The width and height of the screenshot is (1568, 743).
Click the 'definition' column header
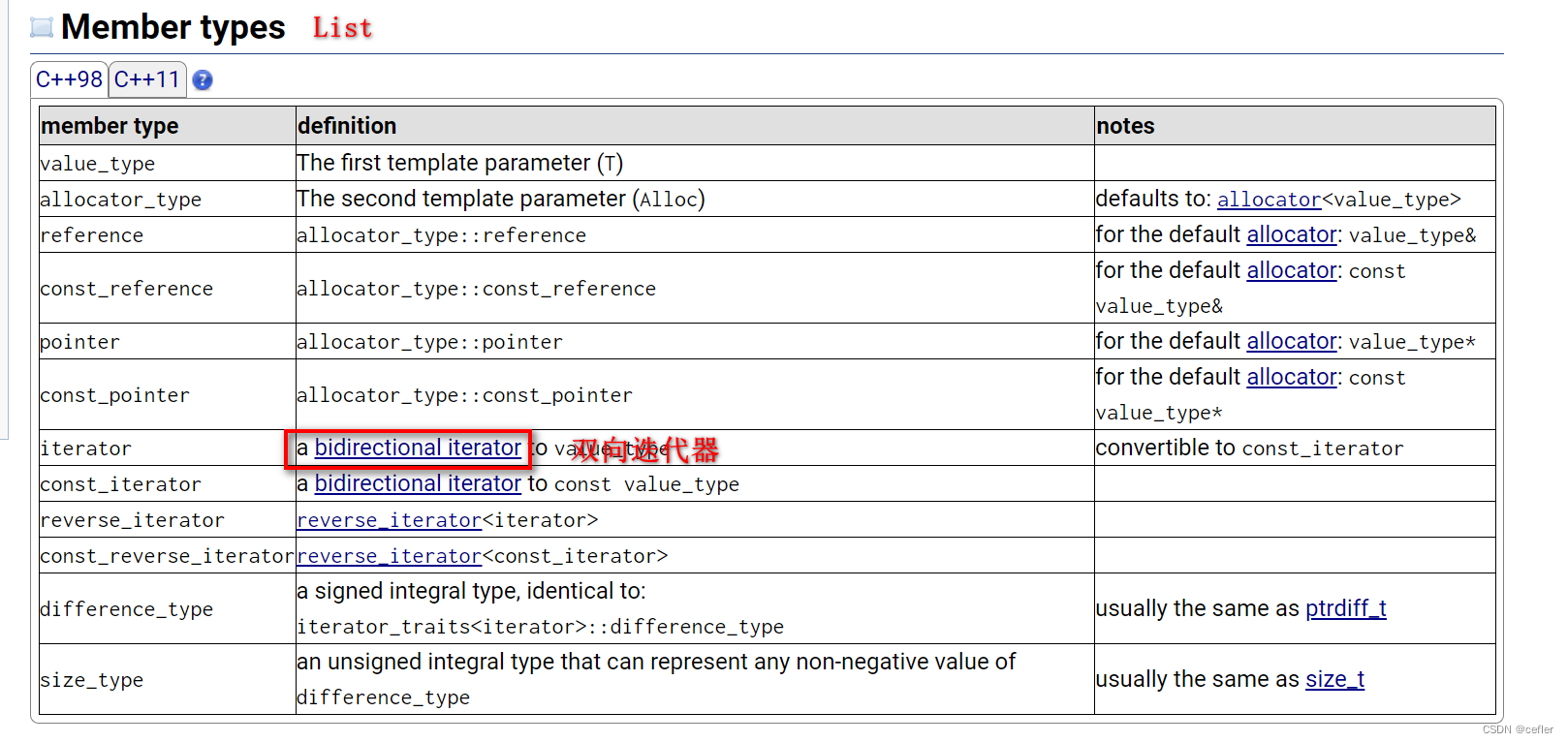(695, 126)
